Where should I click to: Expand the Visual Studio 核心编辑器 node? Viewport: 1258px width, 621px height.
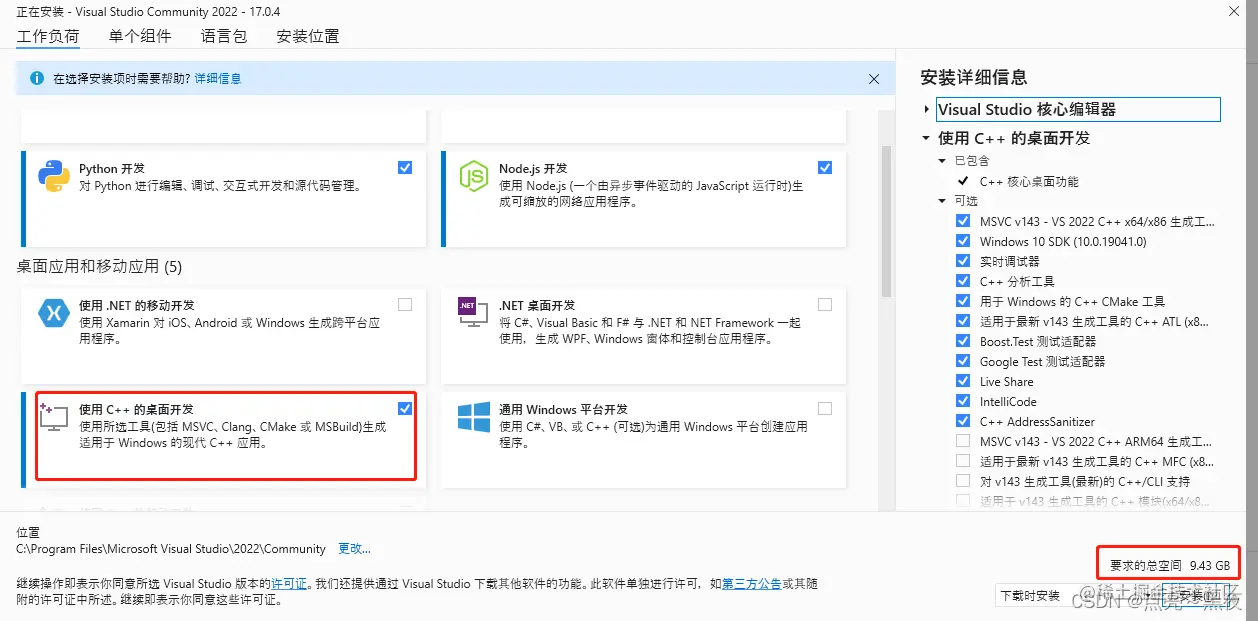pos(927,109)
